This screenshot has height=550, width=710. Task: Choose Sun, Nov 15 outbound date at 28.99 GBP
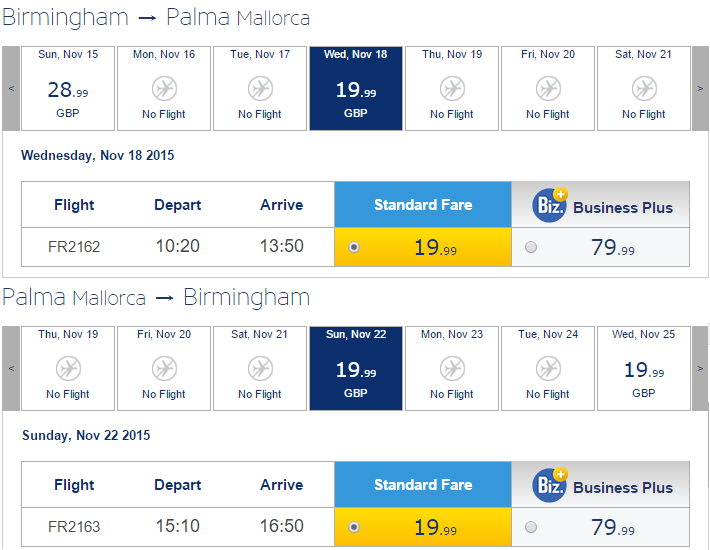68,88
